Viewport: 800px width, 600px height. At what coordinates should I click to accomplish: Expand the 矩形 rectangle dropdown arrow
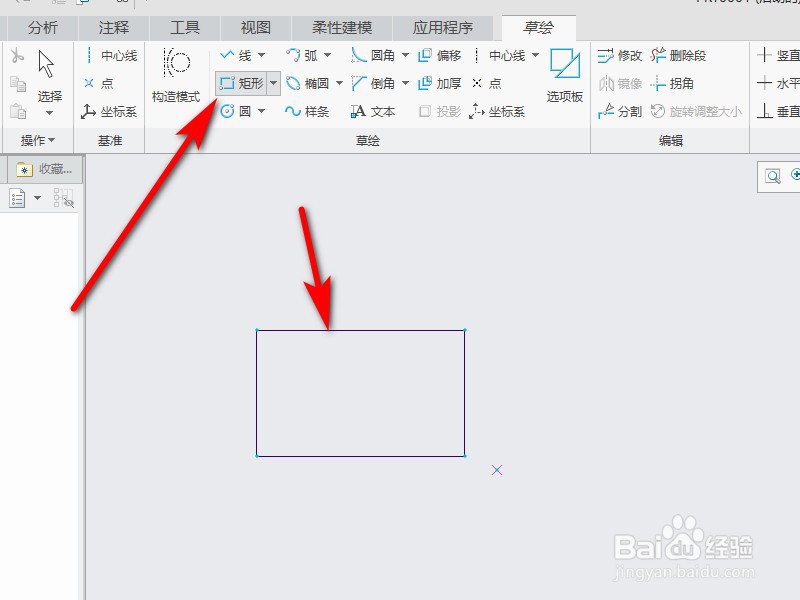[x=273, y=83]
